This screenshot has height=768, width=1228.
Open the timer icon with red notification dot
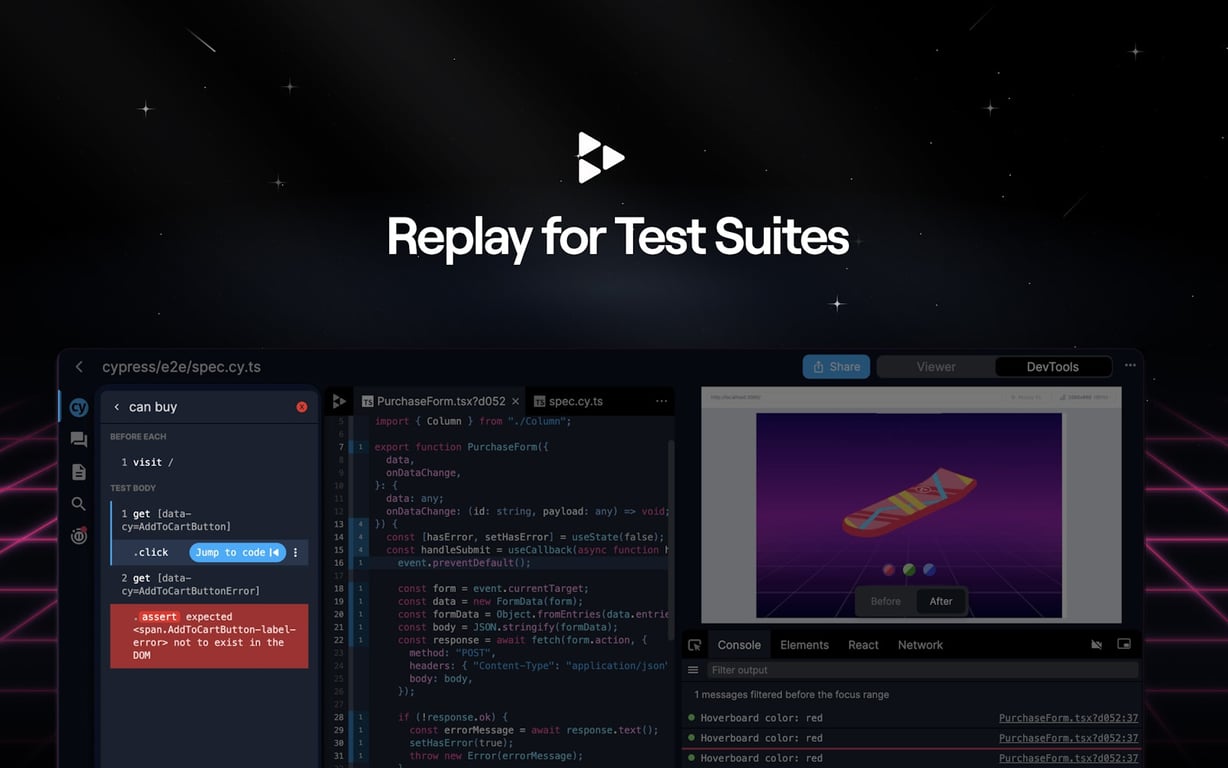click(x=78, y=536)
